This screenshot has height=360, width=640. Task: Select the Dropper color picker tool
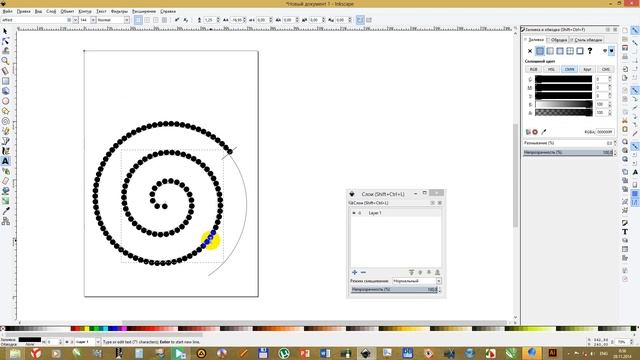tap(5, 211)
